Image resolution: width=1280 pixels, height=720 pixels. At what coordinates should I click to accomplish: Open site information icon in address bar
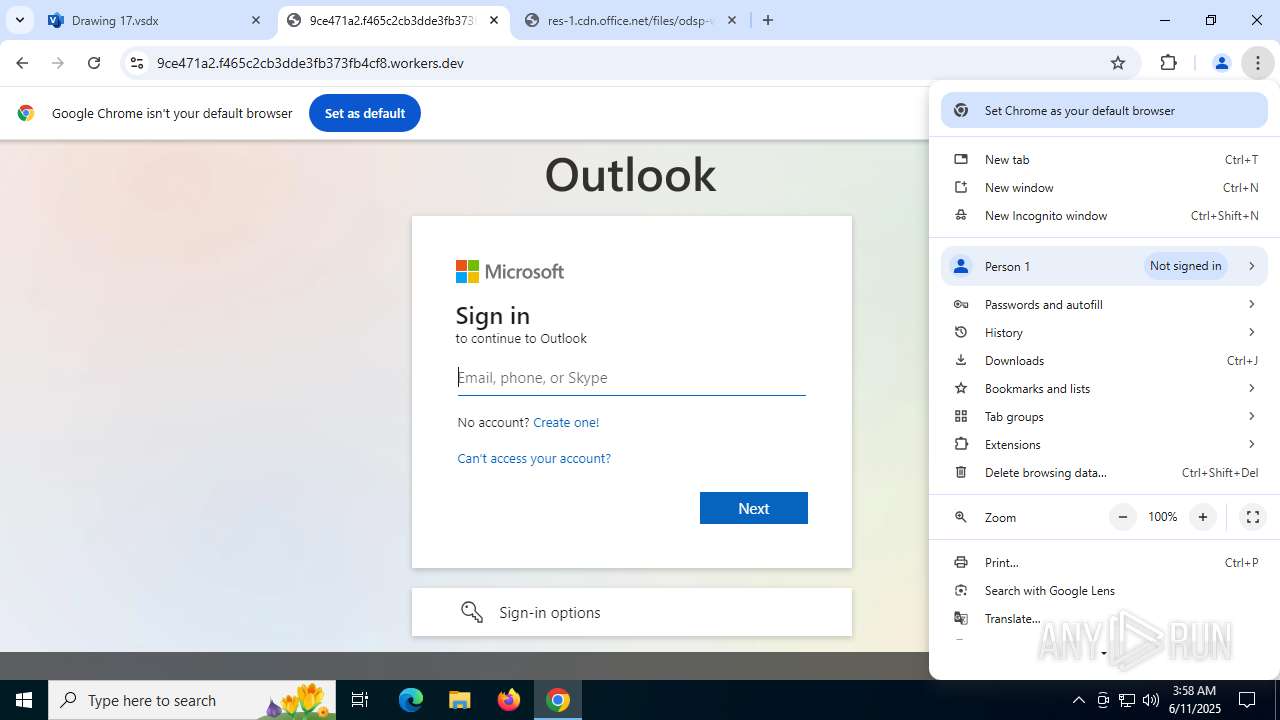[137, 63]
